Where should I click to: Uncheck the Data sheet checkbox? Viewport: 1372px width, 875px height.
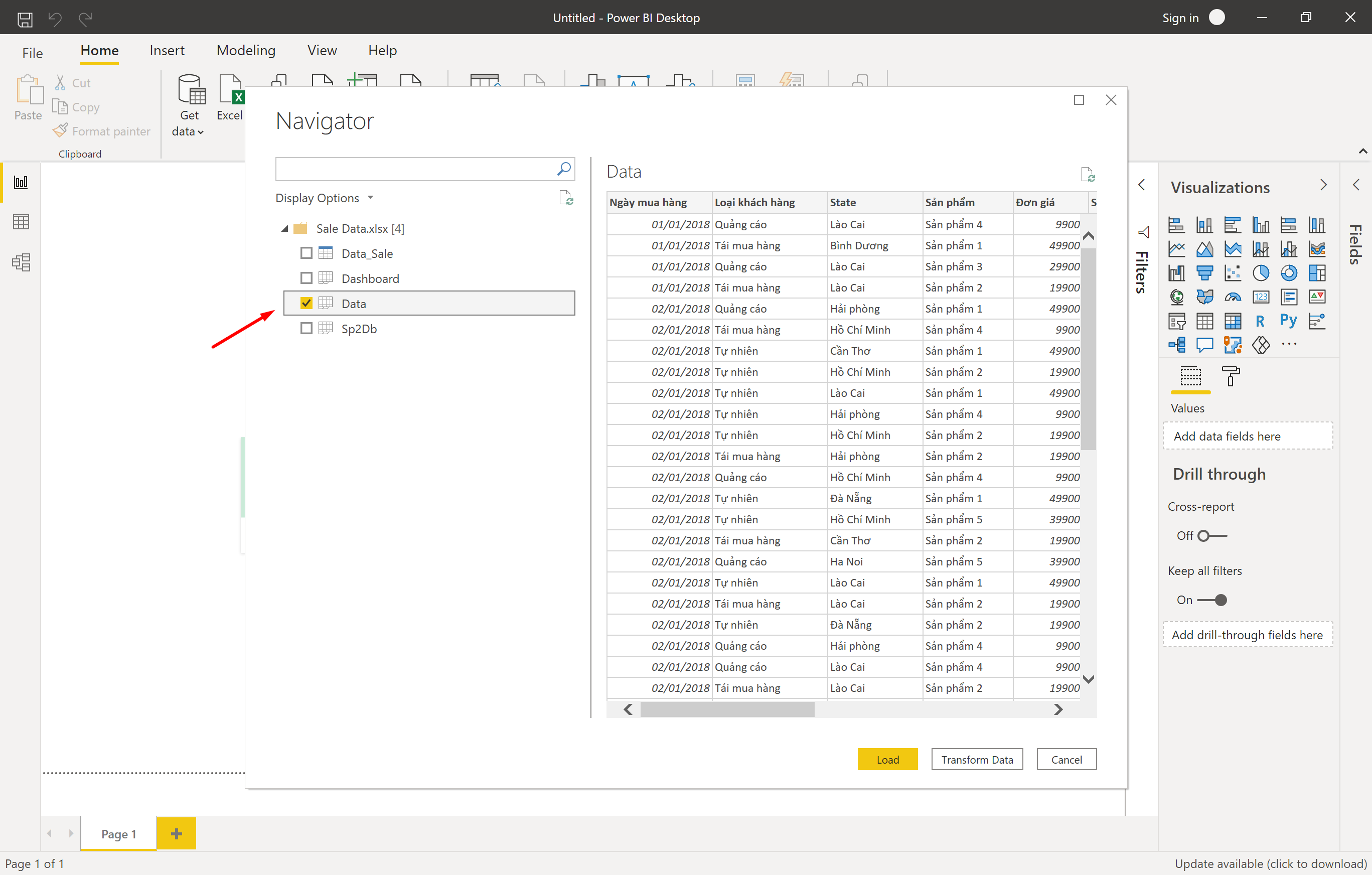[306, 303]
